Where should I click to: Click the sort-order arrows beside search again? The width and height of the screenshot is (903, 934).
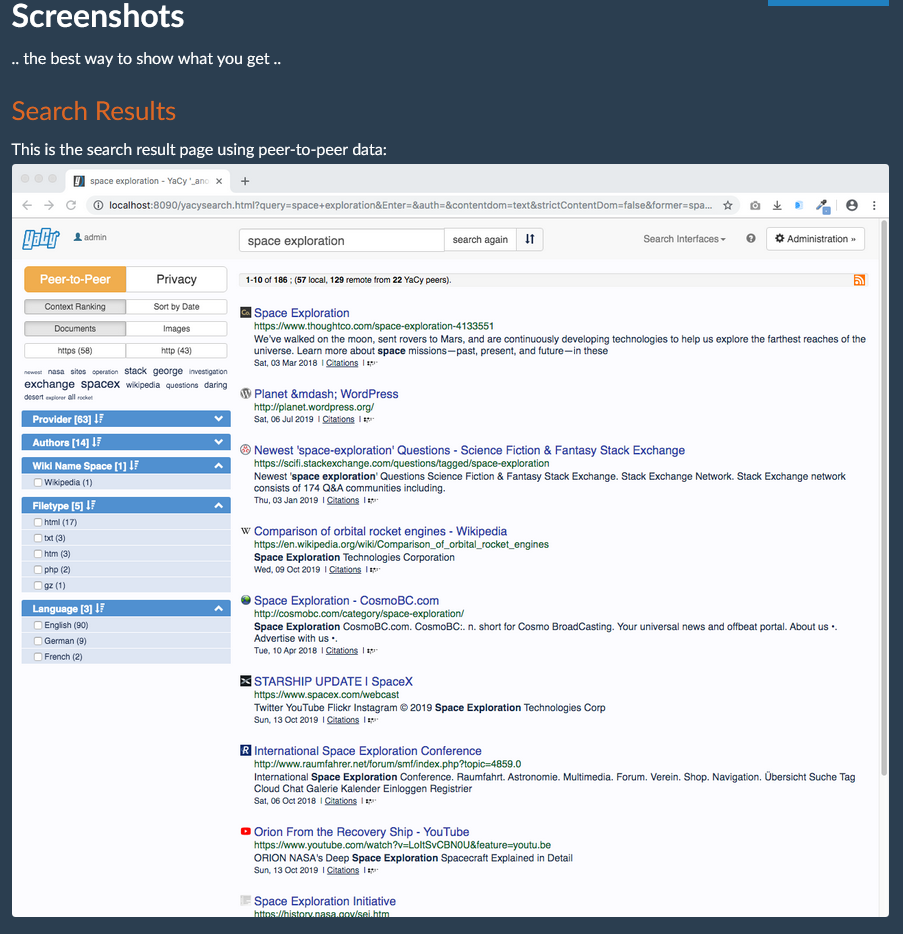coord(530,239)
